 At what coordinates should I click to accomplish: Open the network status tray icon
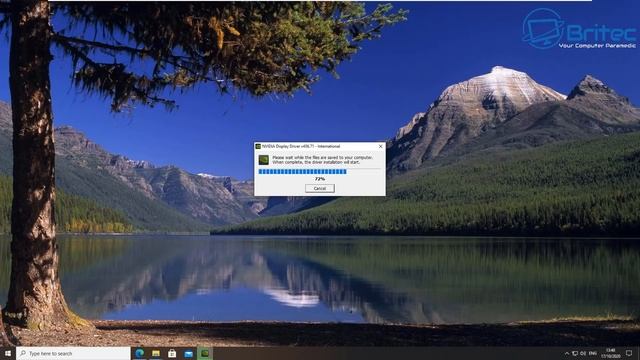coord(575,353)
